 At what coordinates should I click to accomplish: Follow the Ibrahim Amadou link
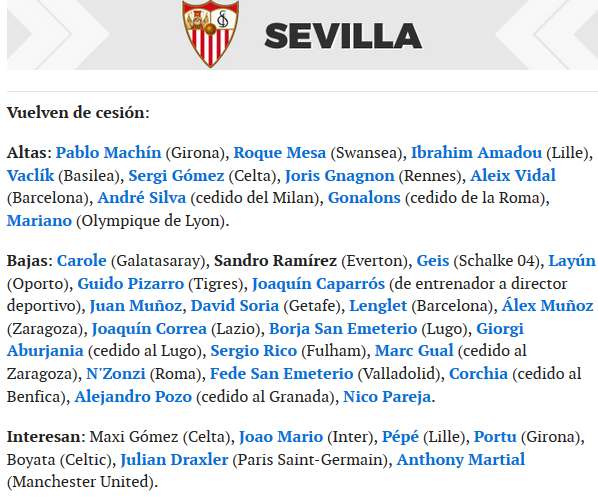click(x=476, y=153)
